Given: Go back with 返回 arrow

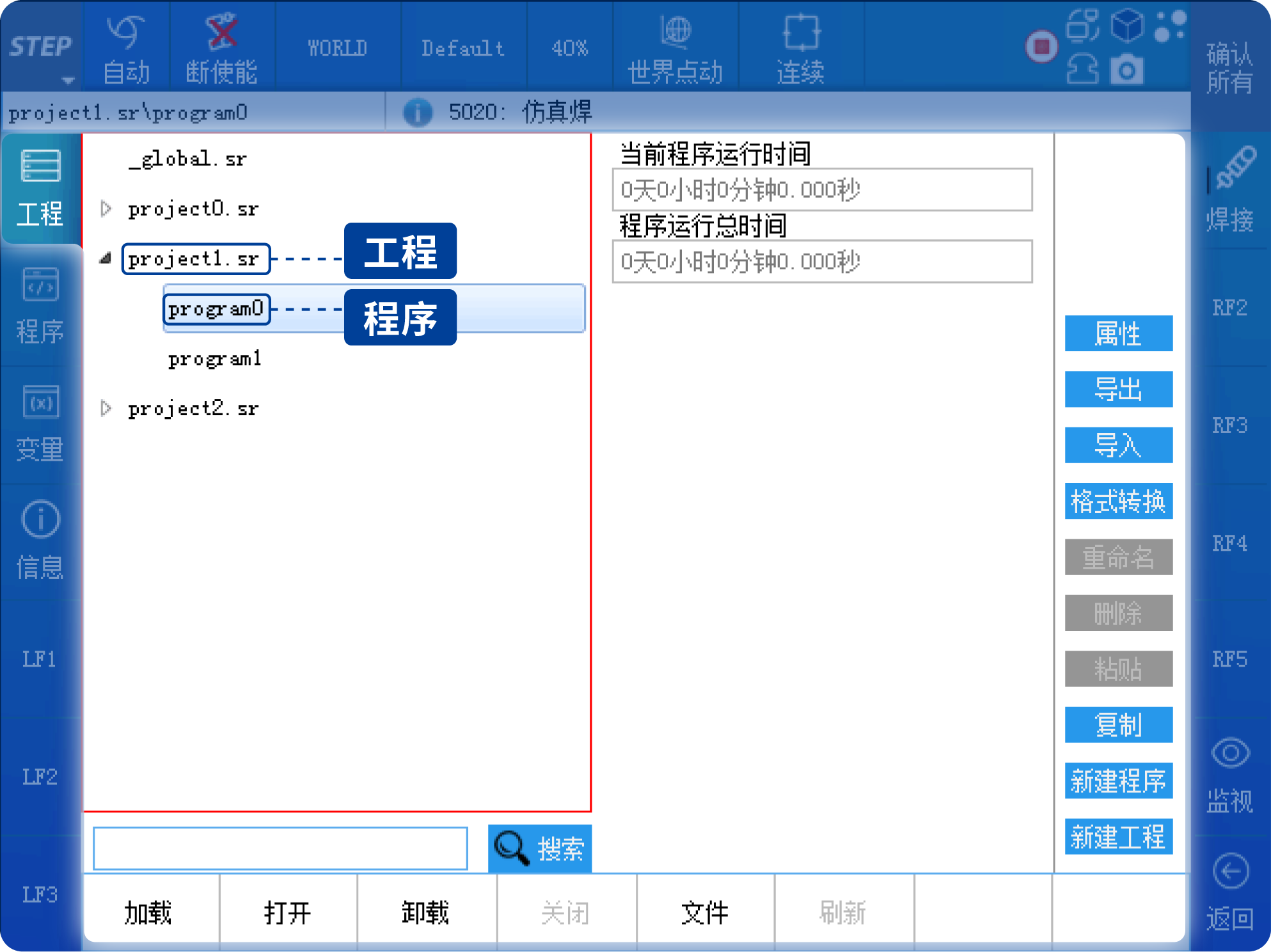Looking at the screenshot, I should tap(1229, 893).
